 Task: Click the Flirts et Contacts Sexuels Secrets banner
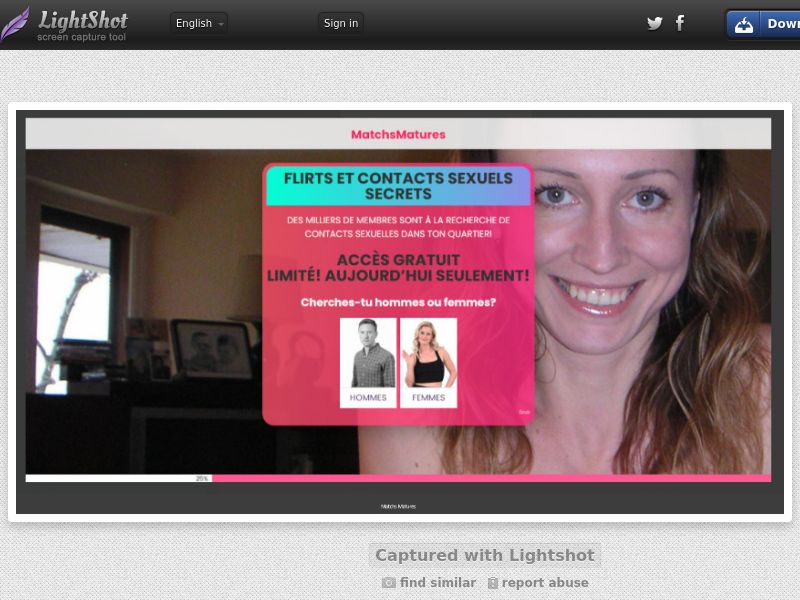tap(398, 186)
